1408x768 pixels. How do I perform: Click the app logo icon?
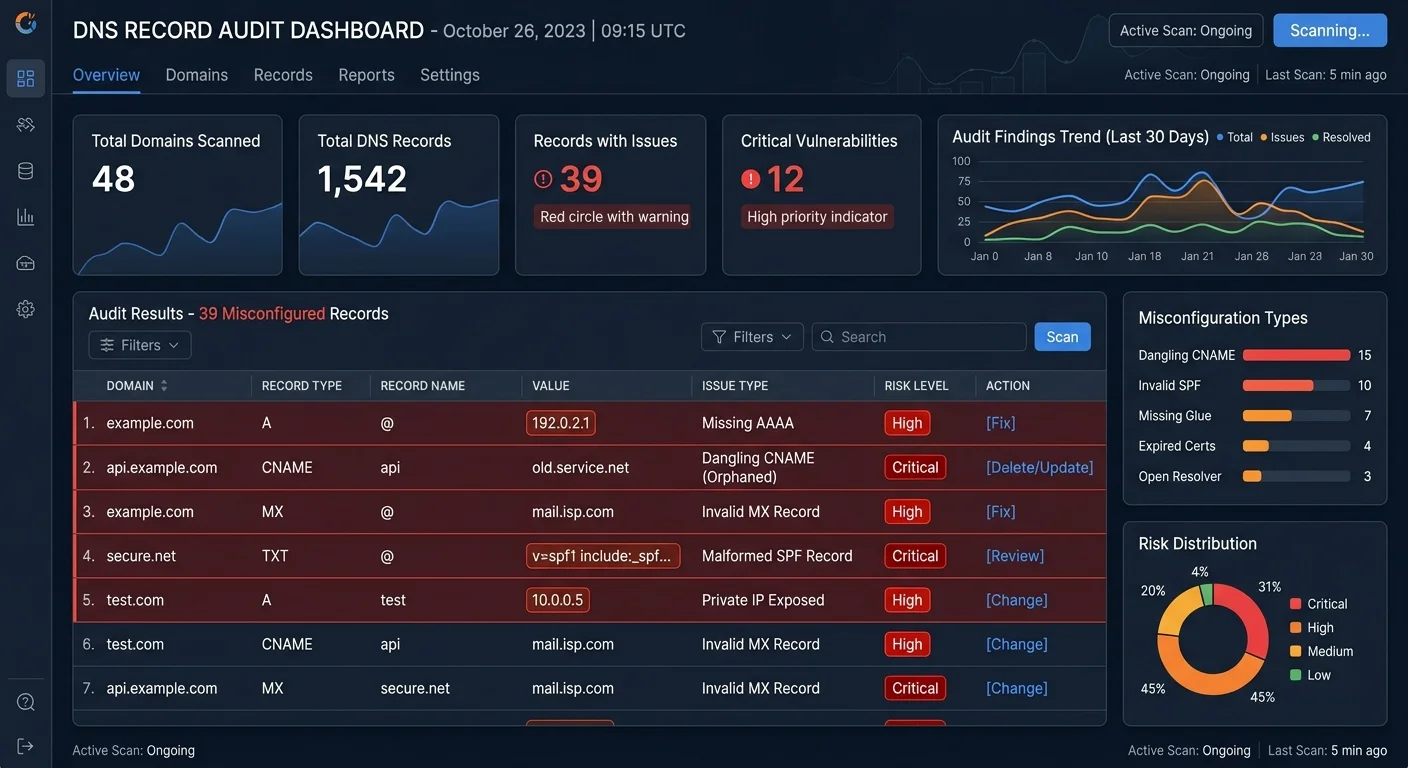(x=26, y=23)
